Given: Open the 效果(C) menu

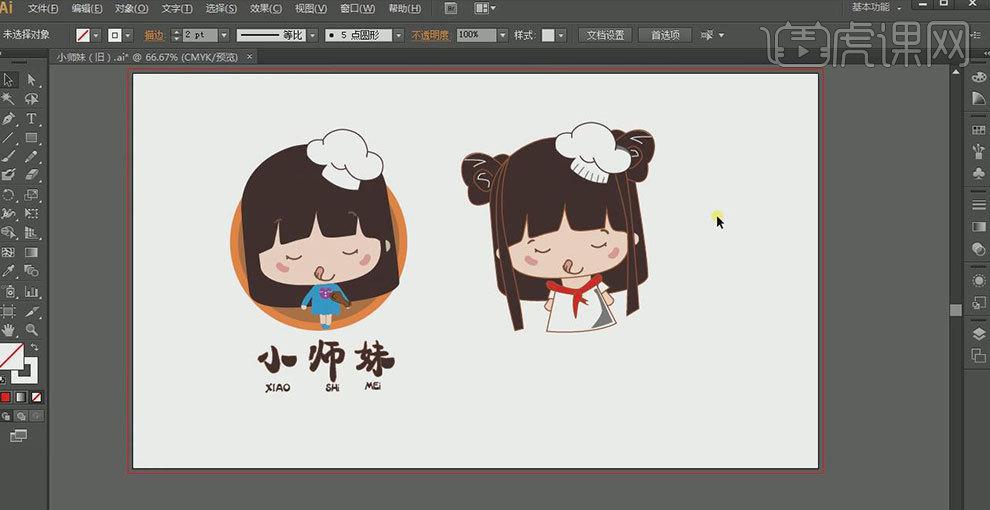Looking at the screenshot, I should 266,9.
